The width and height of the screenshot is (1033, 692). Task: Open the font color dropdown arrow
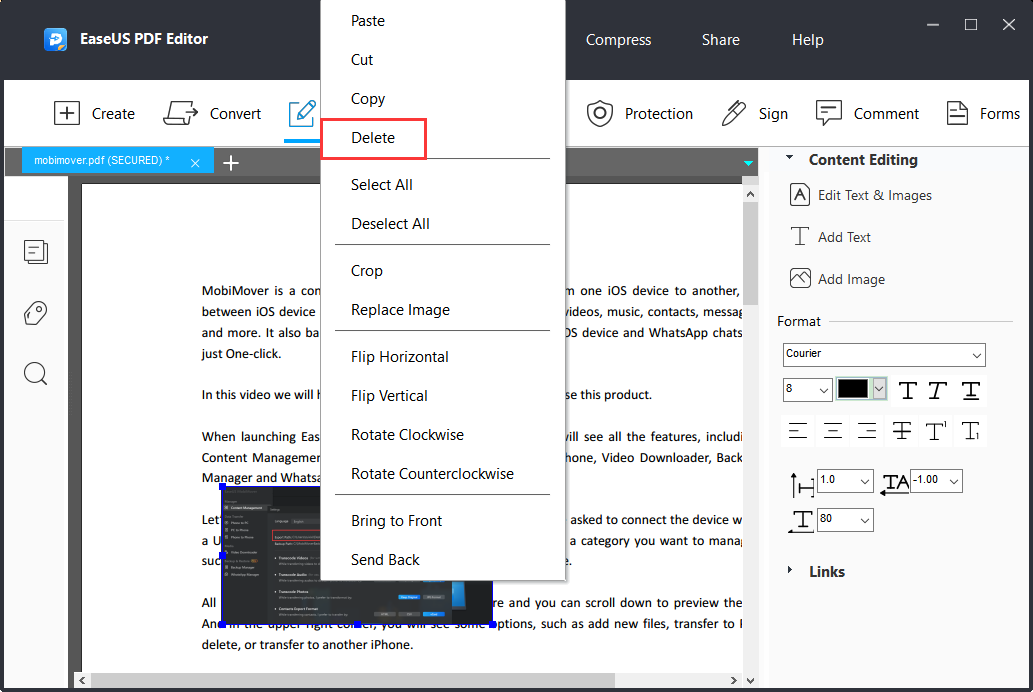click(x=878, y=389)
